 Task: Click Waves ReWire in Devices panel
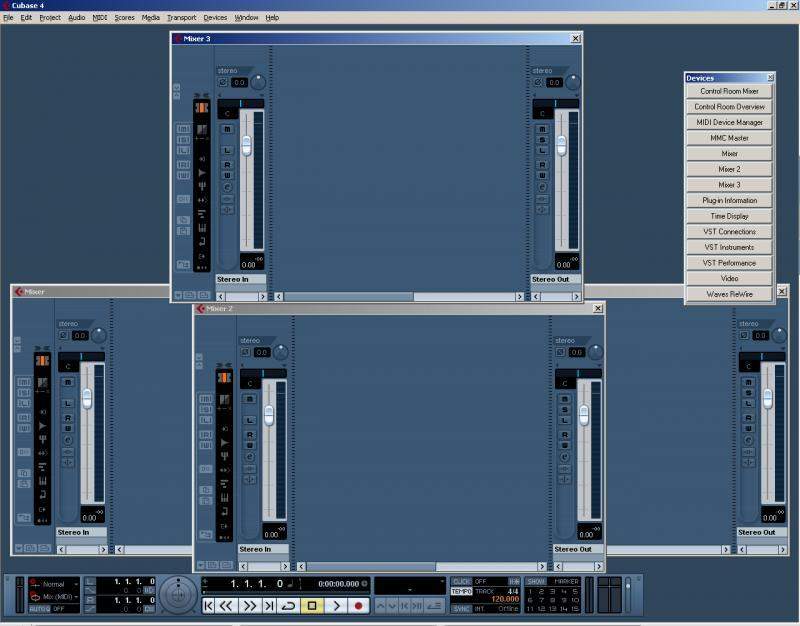click(729, 294)
